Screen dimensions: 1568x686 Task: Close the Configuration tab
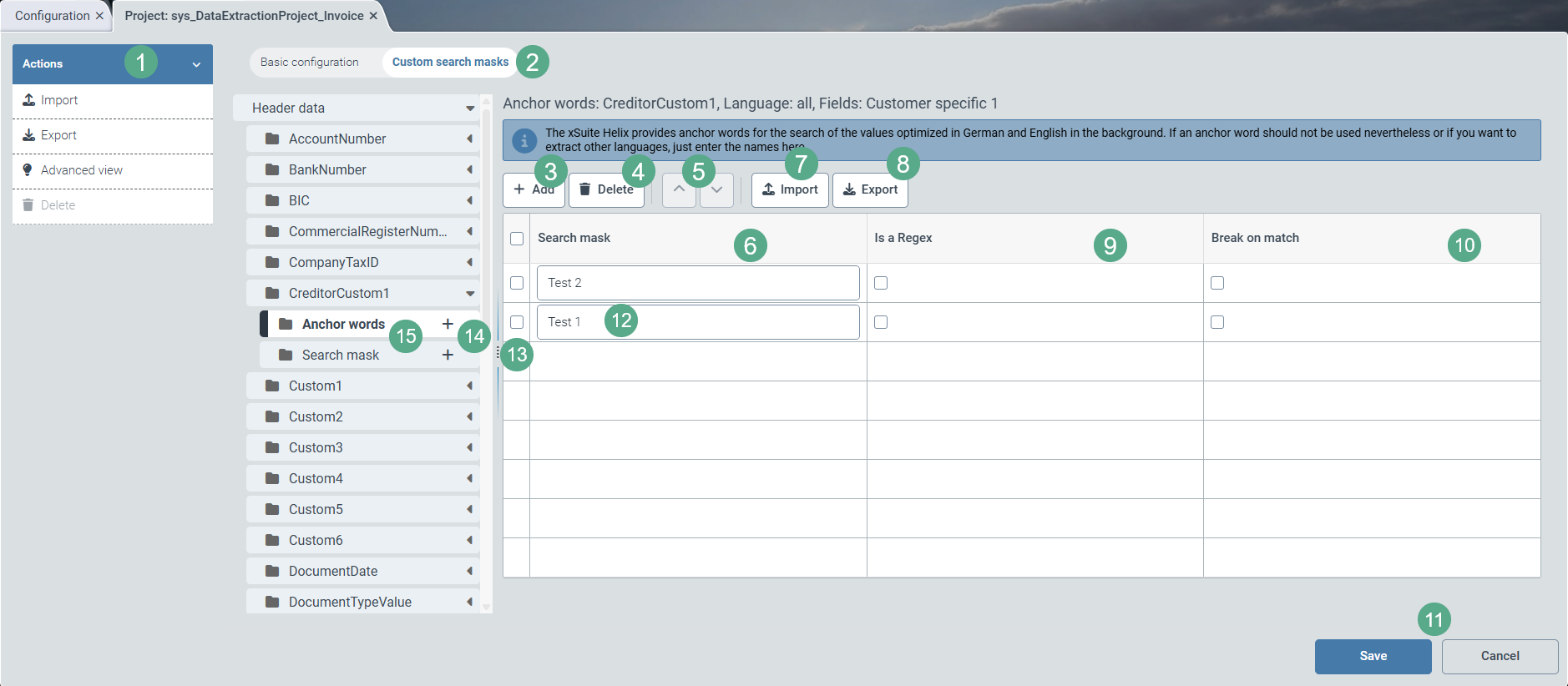click(x=99, y=16)
